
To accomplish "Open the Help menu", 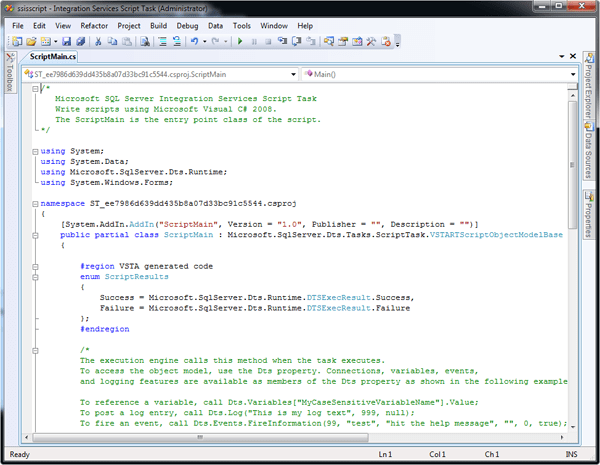I will [305, 26].
